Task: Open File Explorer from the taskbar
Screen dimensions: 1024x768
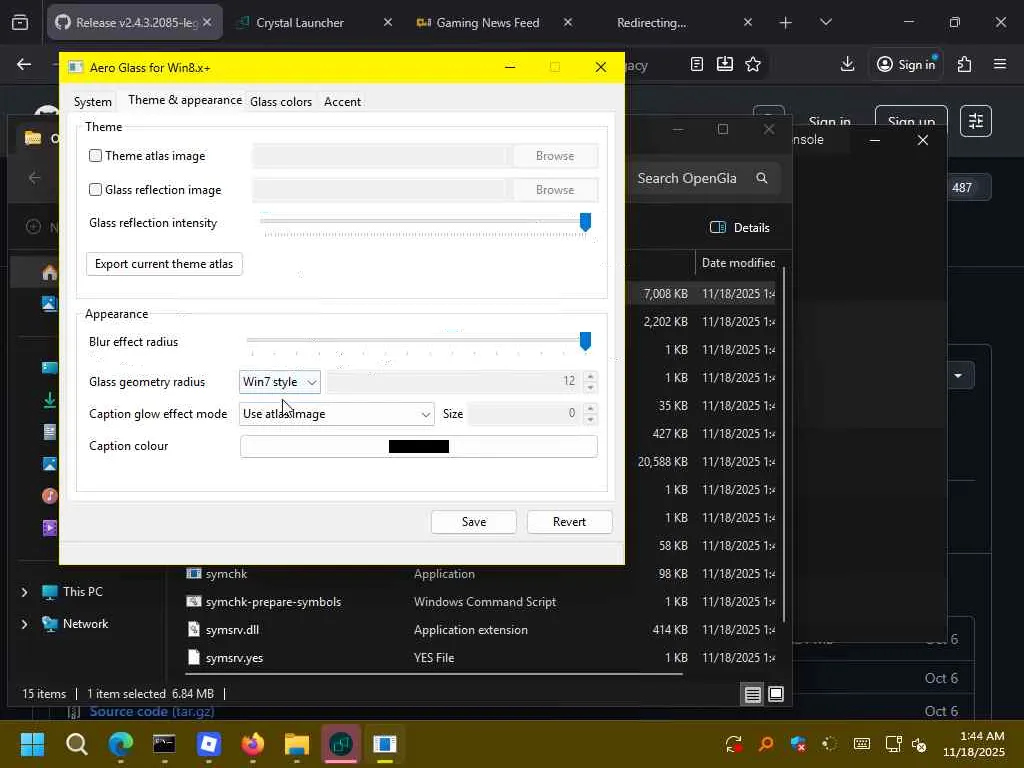Action: [296, 744]
